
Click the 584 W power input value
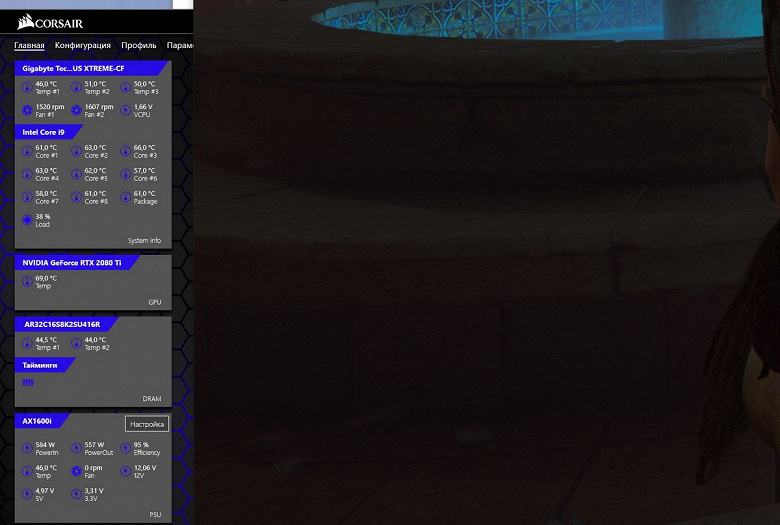coord(45,444)
